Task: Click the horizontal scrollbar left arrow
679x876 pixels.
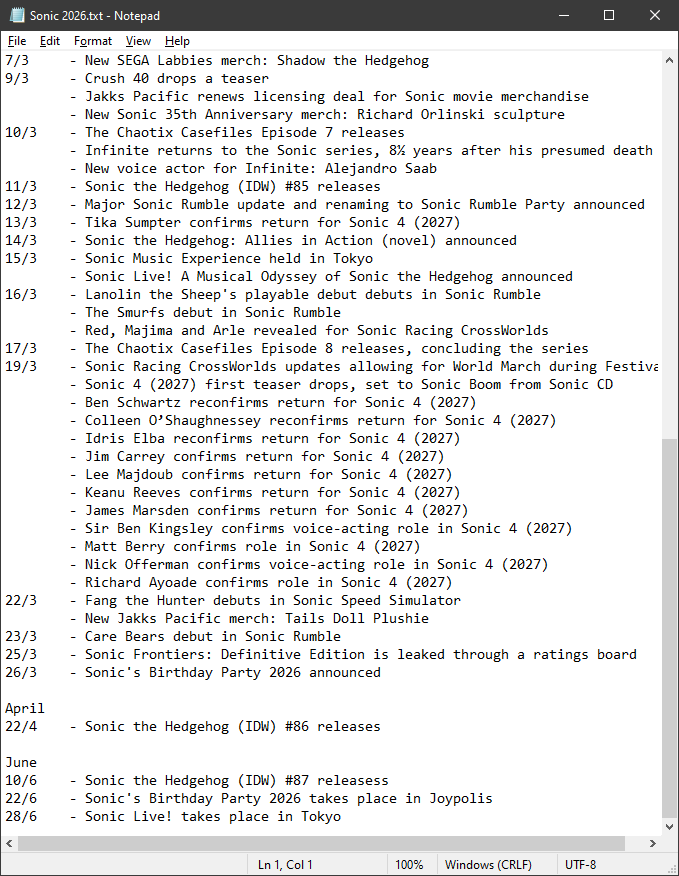Action: click(10, 843)
